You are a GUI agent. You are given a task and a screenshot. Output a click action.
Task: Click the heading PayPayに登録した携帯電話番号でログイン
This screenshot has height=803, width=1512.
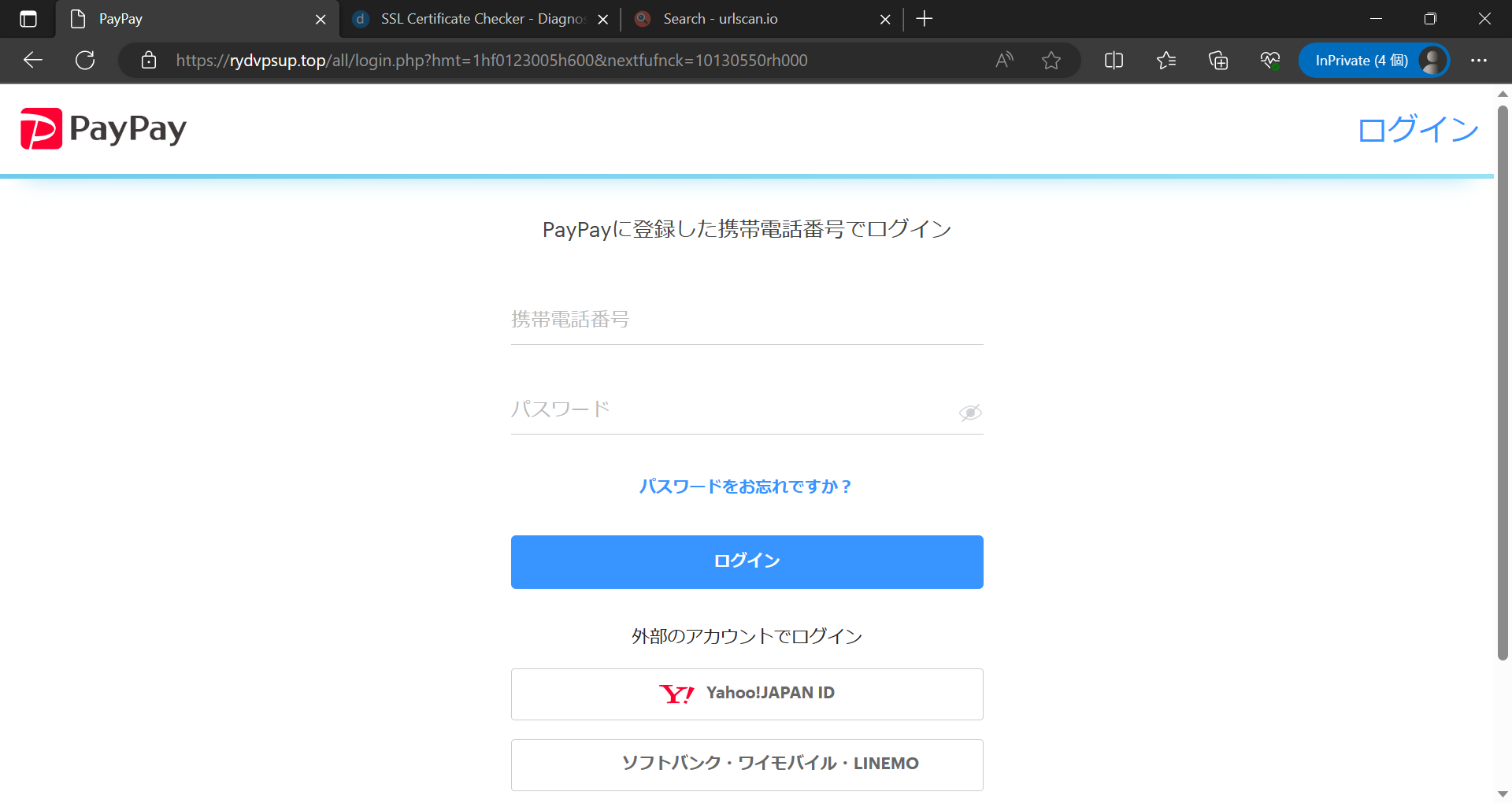pos(747,229)
